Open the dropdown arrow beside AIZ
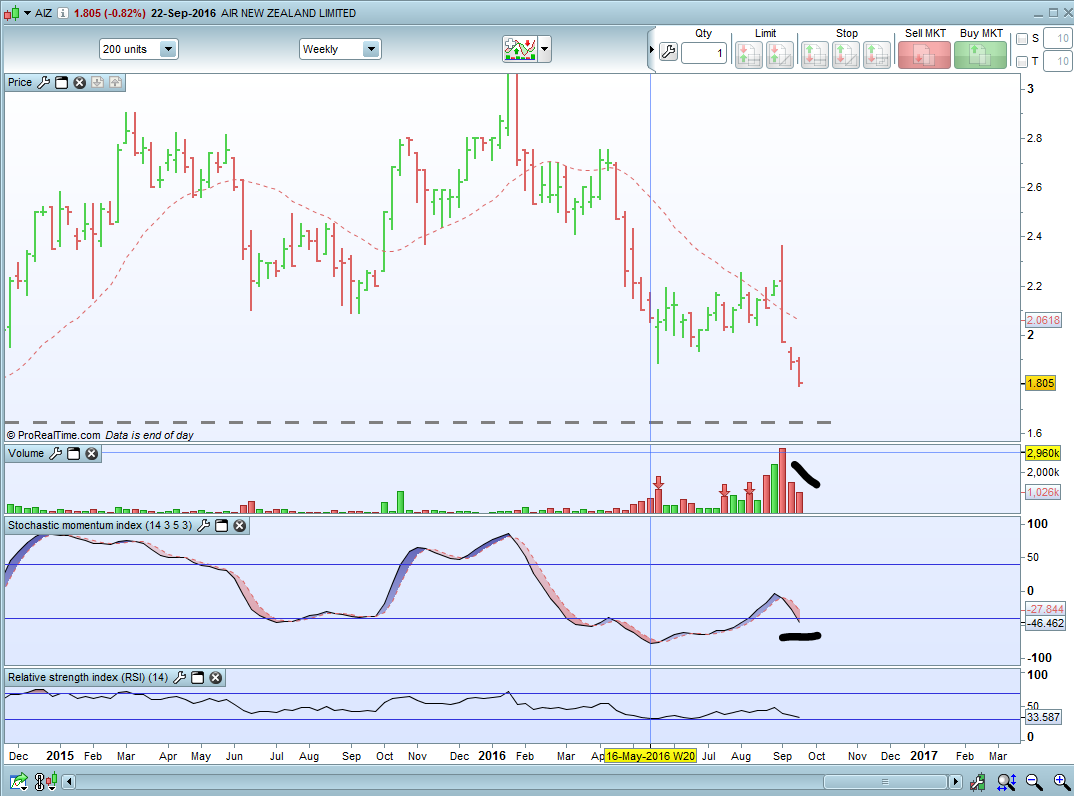Viewport: 1074px width, 796px height. (x=27, y=13)
